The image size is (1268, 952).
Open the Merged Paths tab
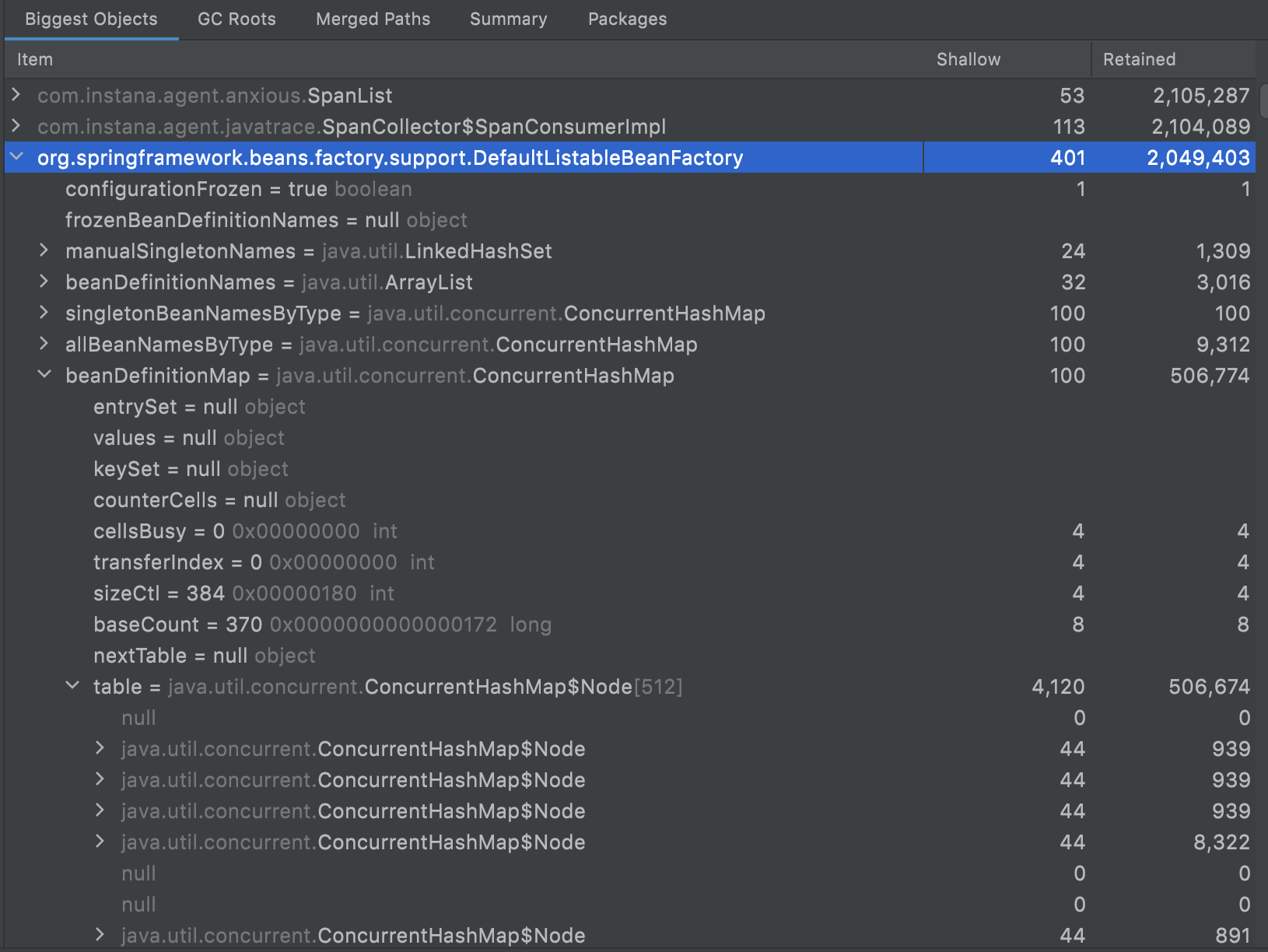point(373,19)
